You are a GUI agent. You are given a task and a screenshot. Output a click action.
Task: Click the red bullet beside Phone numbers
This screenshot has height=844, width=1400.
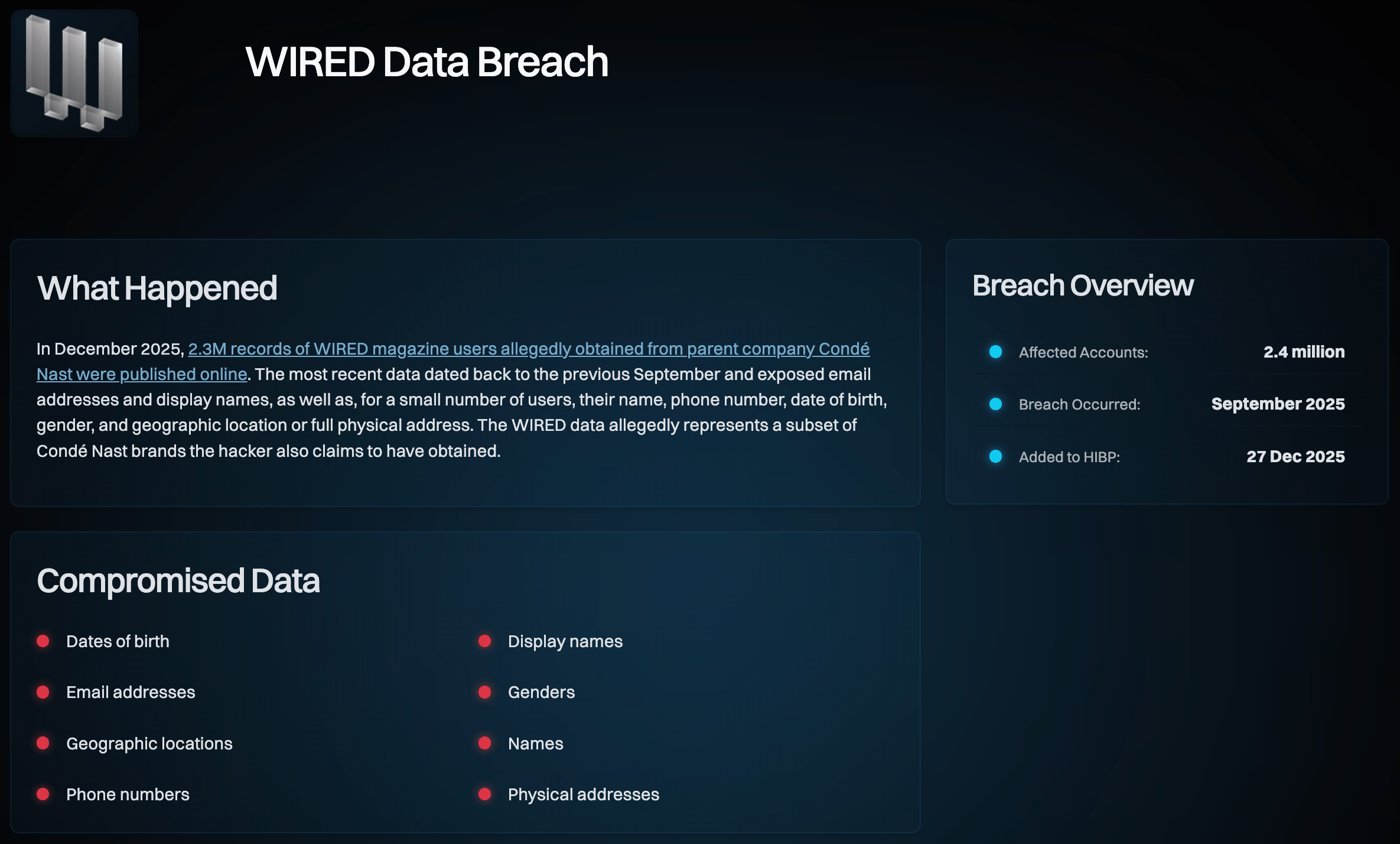coord(44,794)
